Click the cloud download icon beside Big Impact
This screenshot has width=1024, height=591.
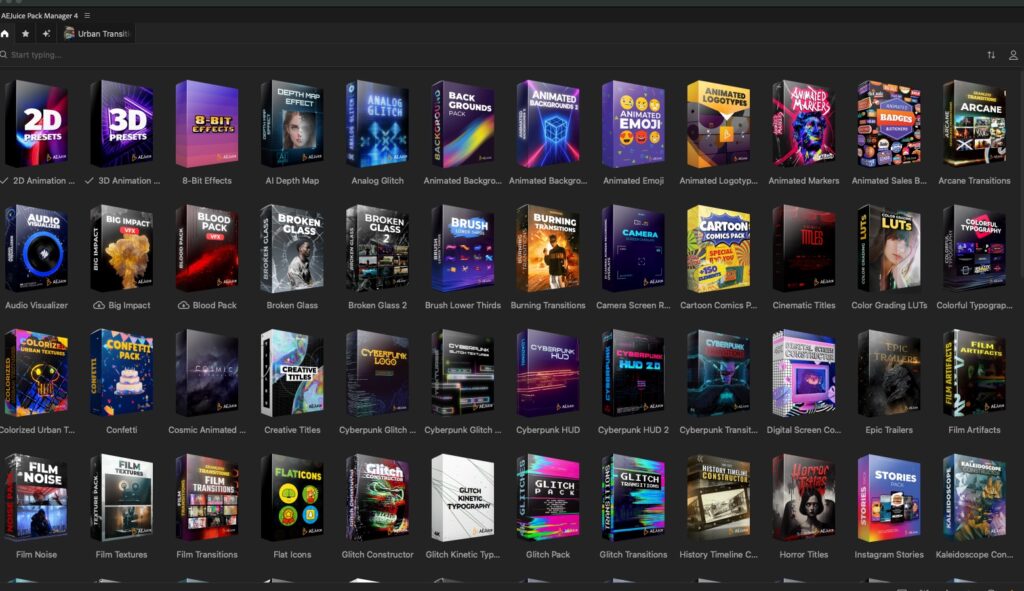(x=98, y=305)
